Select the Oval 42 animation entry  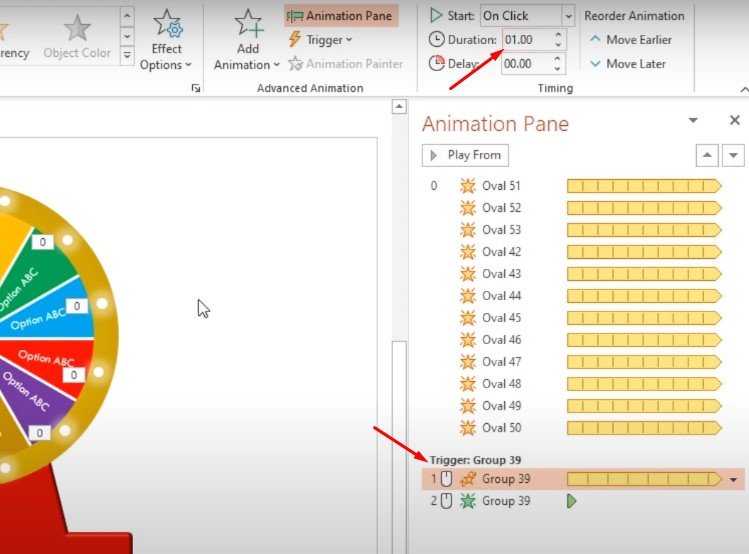click(583, 252)
